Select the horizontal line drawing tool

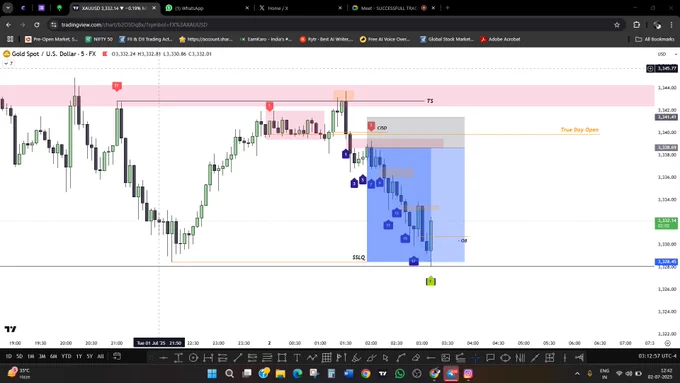[163, 358]
